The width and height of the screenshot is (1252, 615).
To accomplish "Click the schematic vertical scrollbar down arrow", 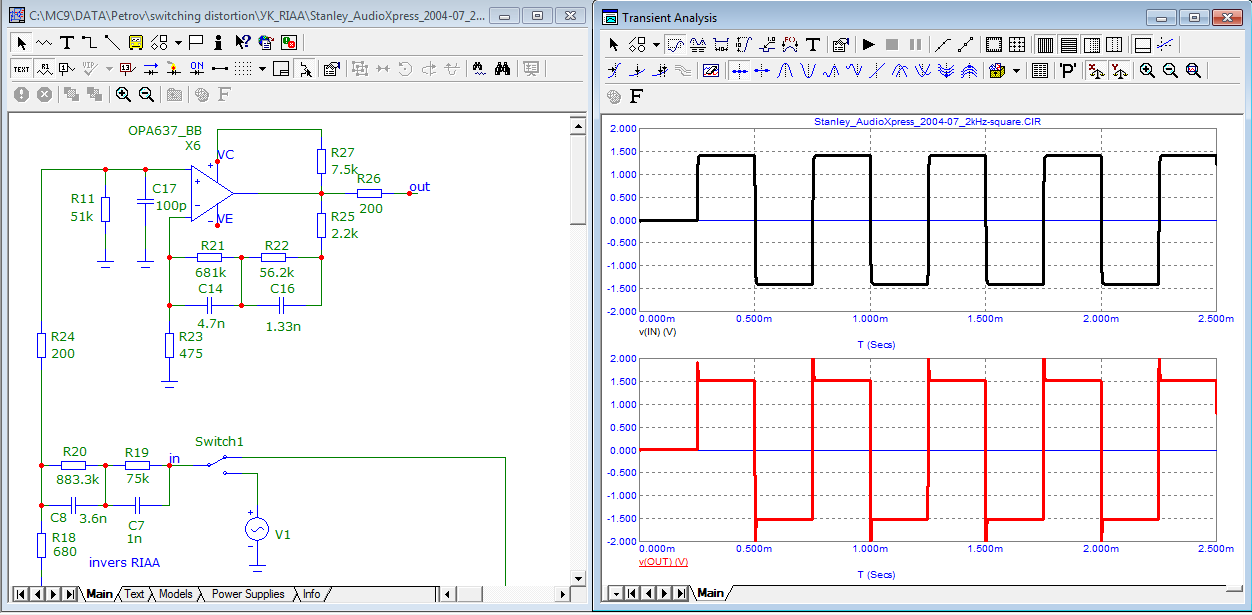I will click(x=577, y=578).
